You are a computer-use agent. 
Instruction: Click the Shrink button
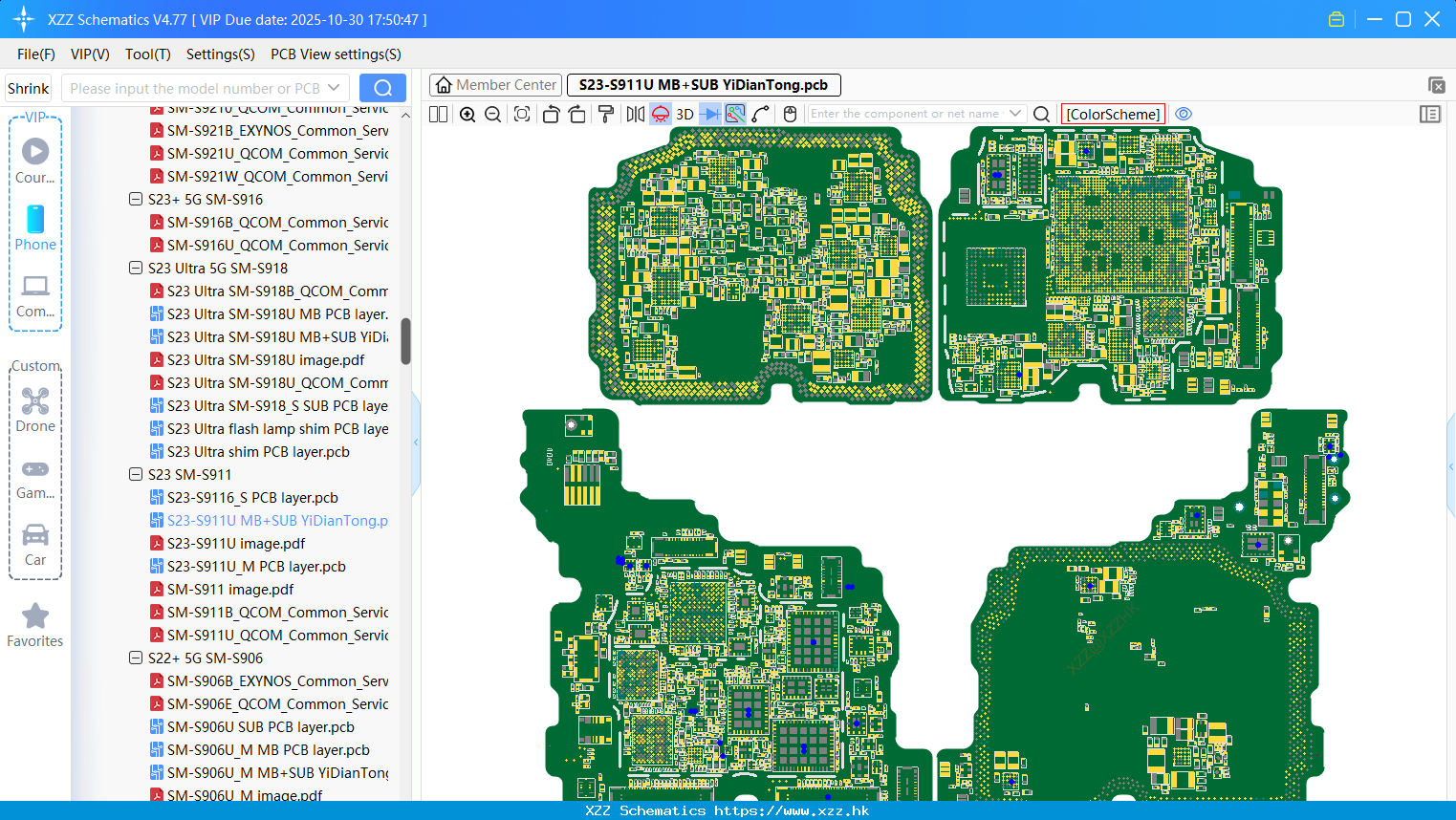[x=29, y=88]
